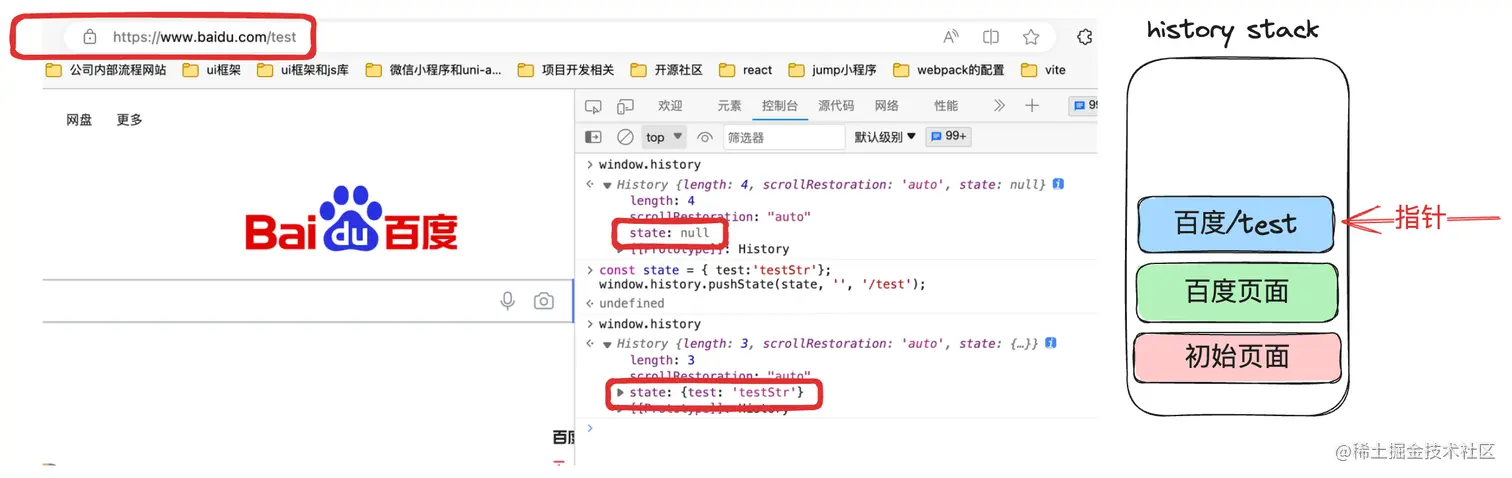Open the 公司内部流程网站 bookmark folder
1512x478 pixels.
click(x=106, y=70)
